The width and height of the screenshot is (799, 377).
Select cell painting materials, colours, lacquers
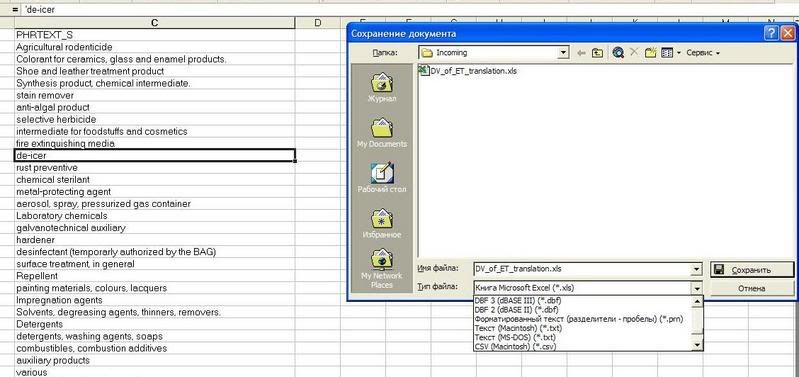154,288
